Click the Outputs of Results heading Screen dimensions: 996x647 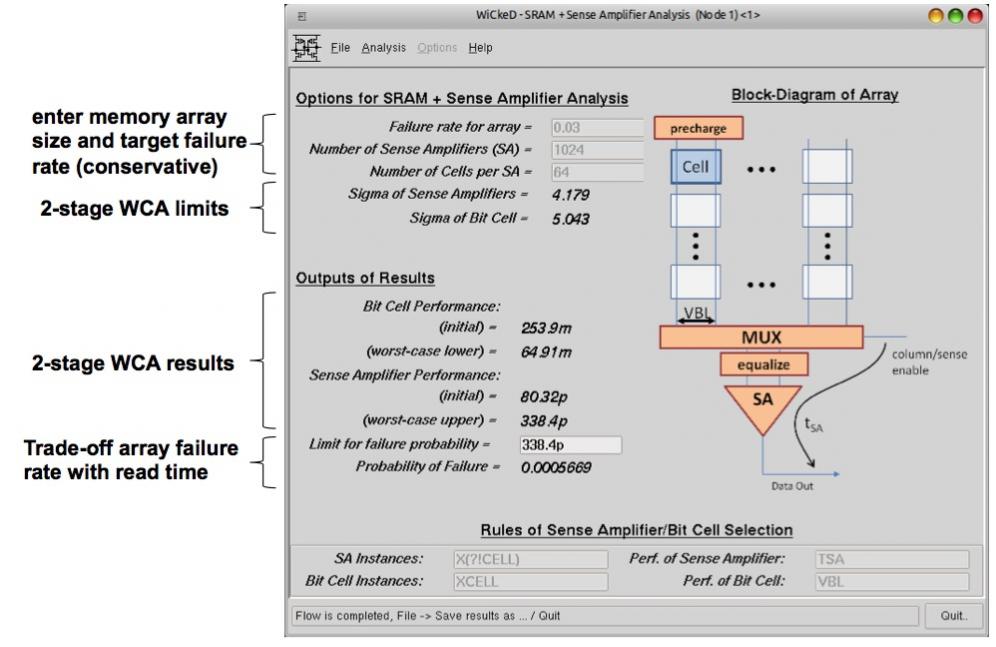point(365,278)
